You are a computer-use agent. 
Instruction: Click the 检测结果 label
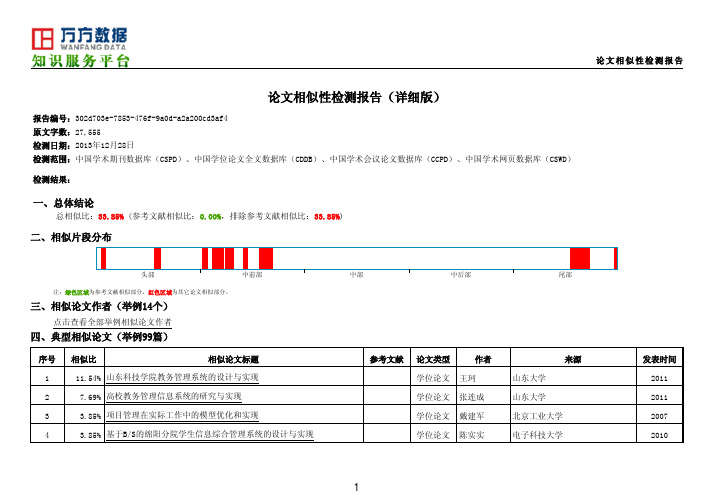(x=51, y=180)
